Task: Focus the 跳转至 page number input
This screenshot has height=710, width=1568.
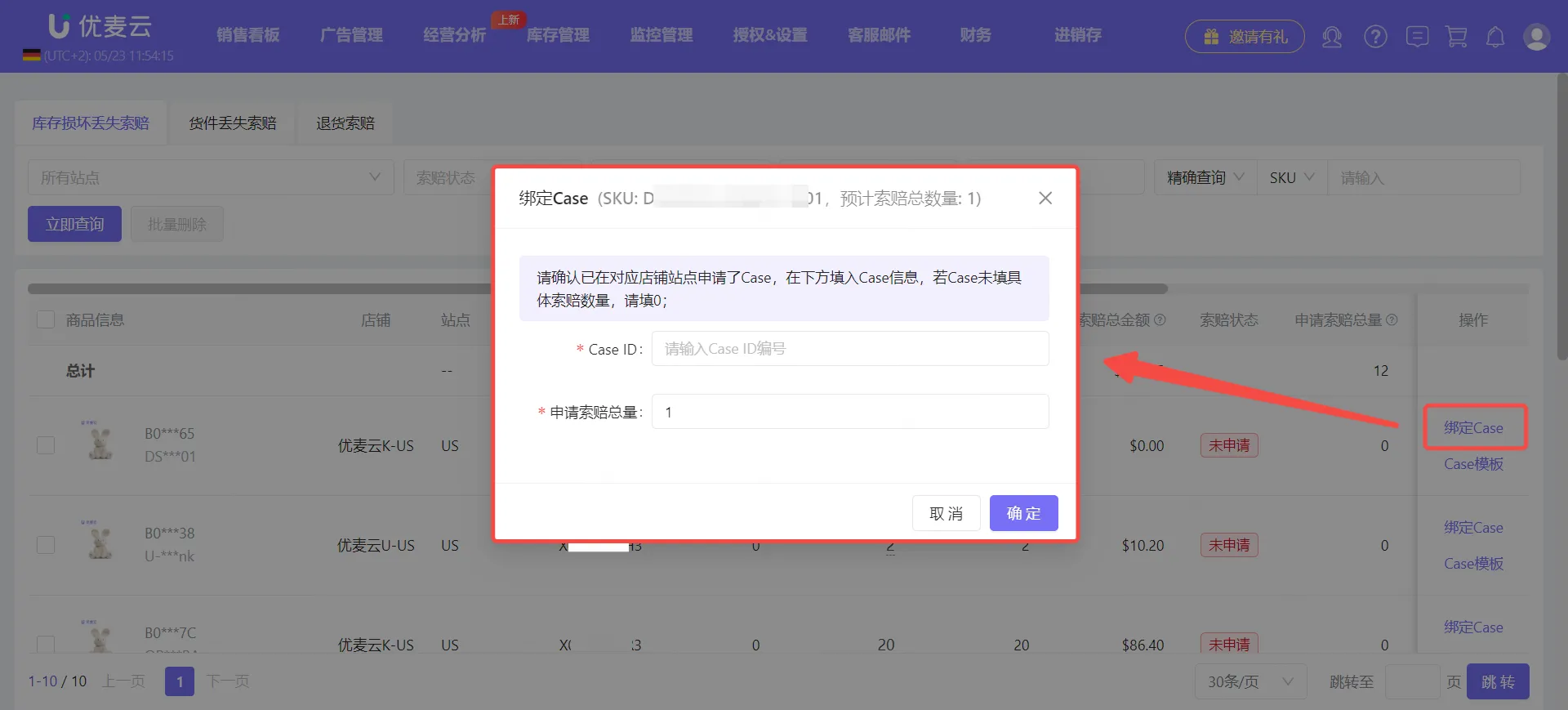Action: tap(1412, 681)
